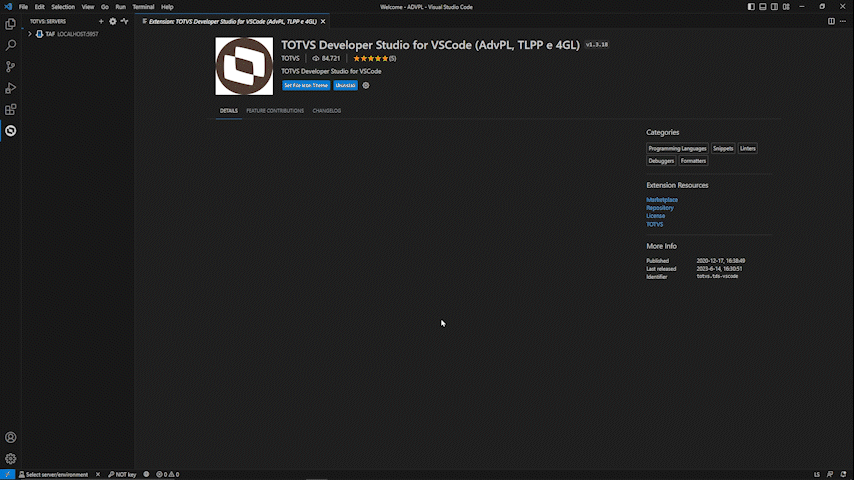854x480 pixels.
Task: Add a new server with the plus icon
Action: coord(101,21)
